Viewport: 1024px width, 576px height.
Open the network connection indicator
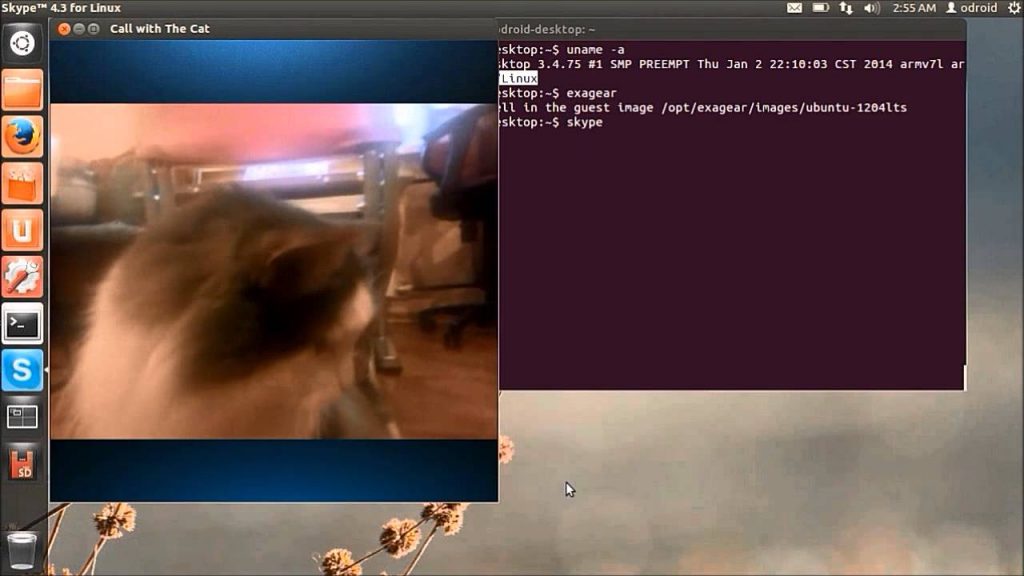click(x=846, y=8)
